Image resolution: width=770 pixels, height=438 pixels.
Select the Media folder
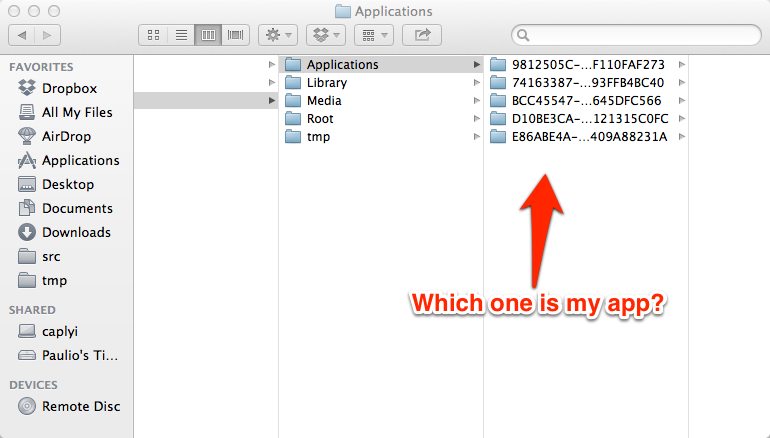(x=381, y=101)
